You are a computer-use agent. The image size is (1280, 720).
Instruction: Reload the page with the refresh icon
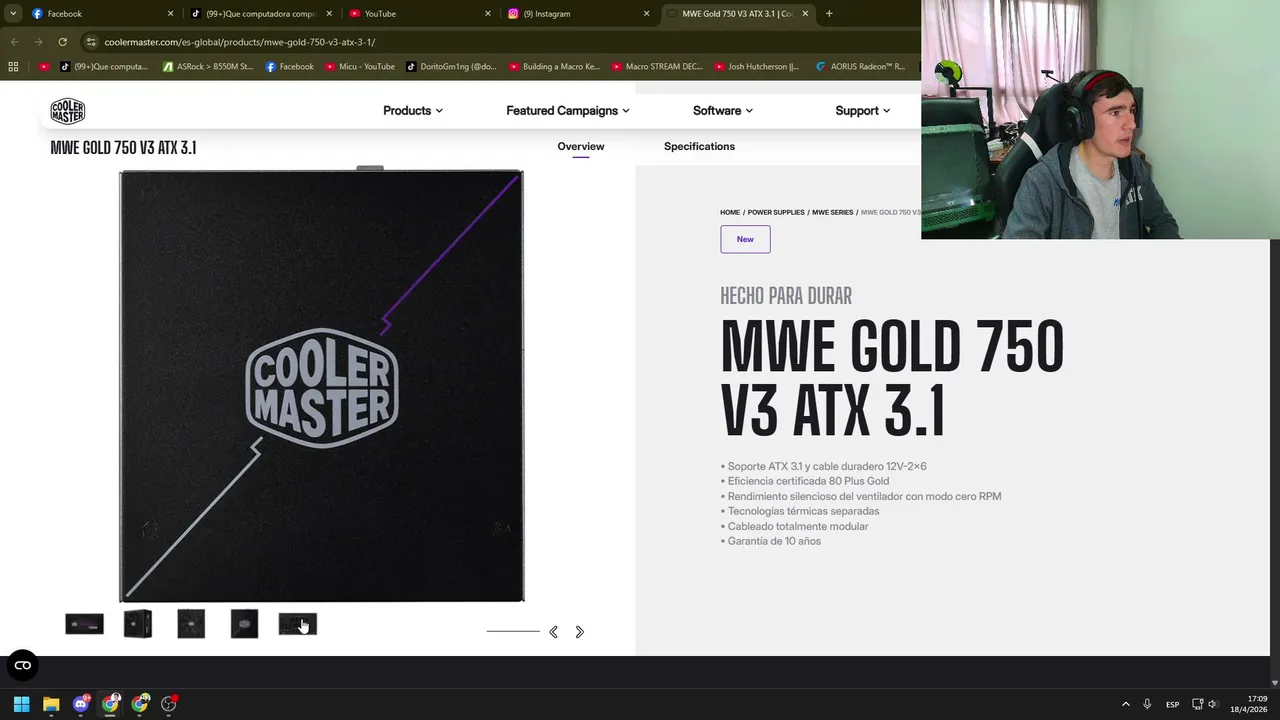click(x=62, y=42)
